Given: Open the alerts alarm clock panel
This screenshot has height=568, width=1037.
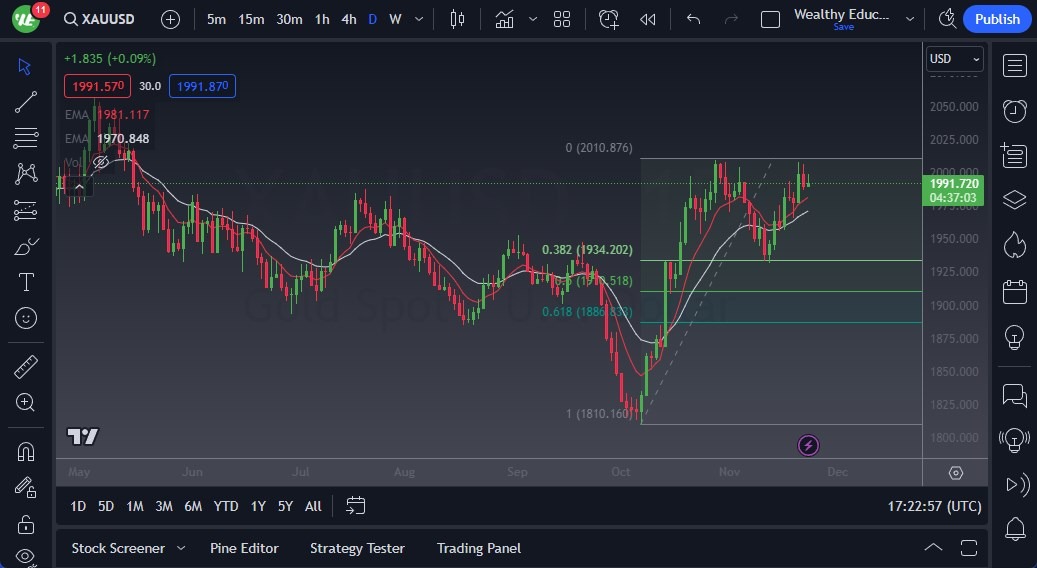Looking at the screenshot, I should [1015, 110].
